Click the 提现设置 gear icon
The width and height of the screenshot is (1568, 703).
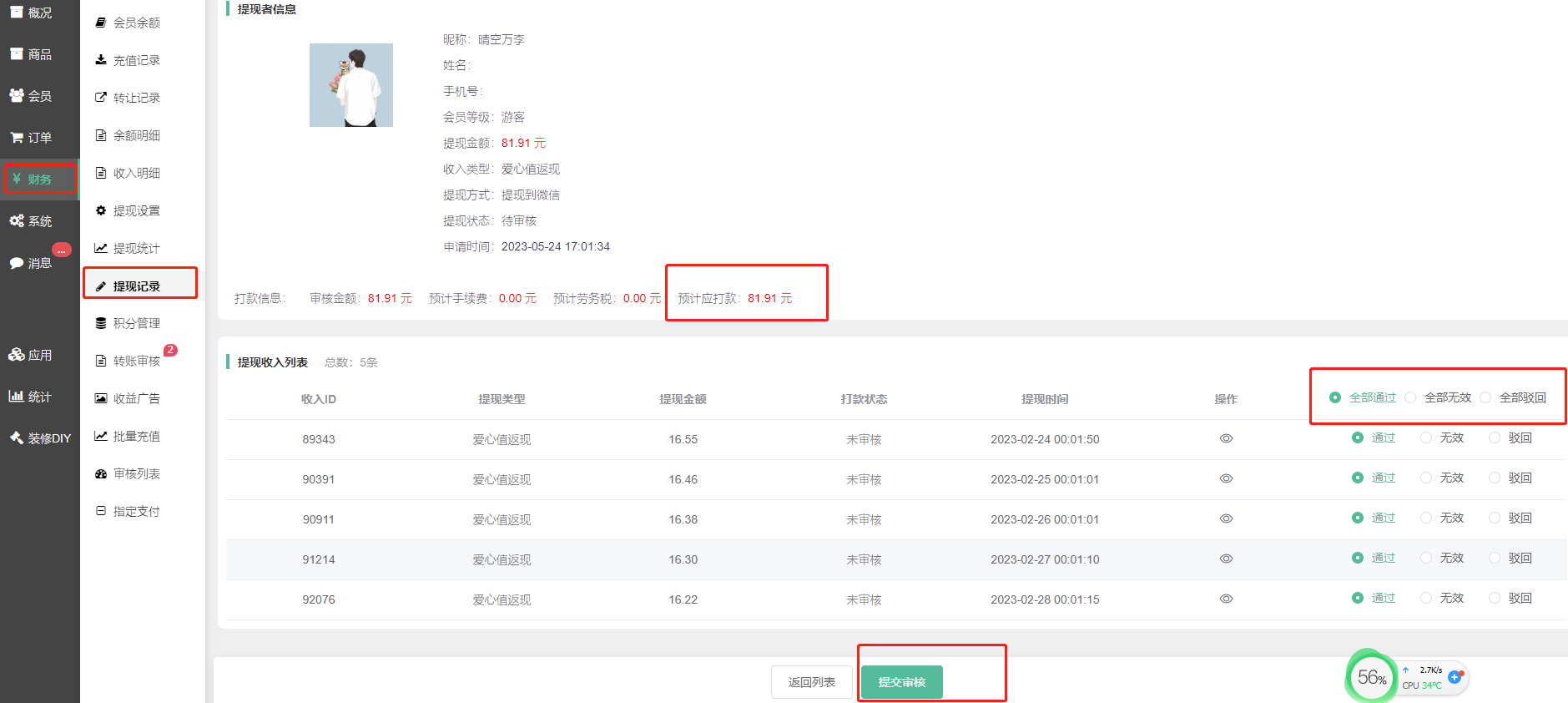101,210
